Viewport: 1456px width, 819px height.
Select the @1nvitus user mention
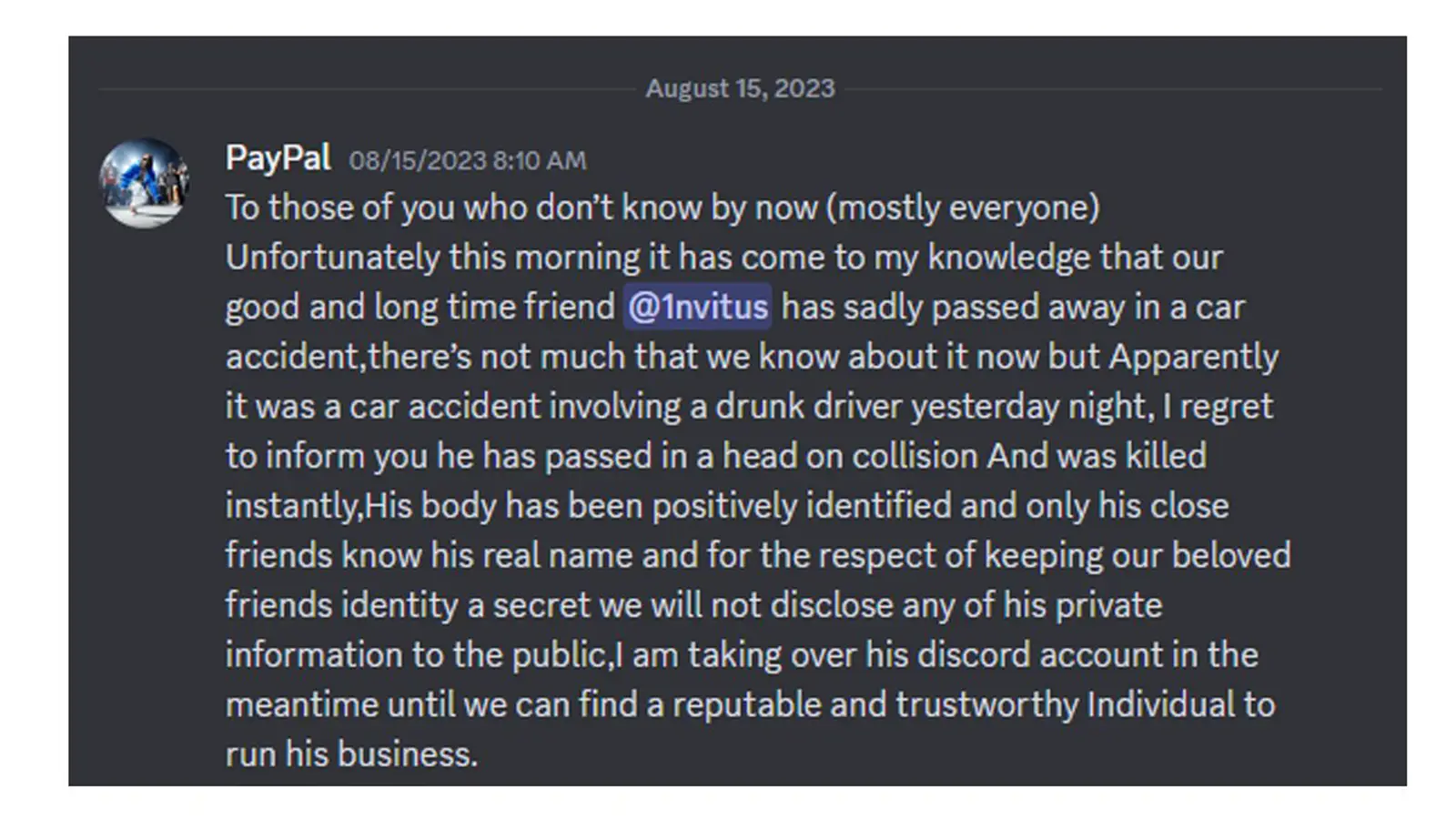coord(698,307)
